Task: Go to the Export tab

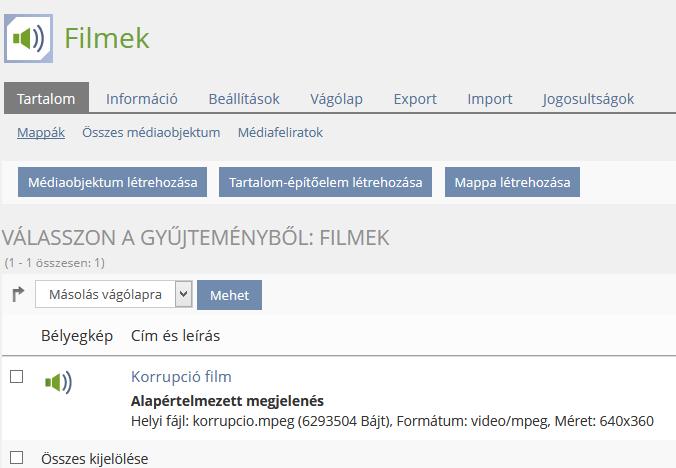Action: (415, 98)
